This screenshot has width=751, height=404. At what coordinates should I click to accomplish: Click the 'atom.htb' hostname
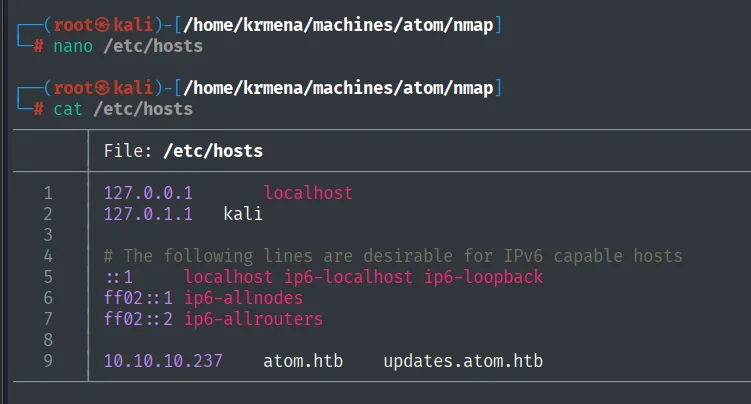(303, 361)
